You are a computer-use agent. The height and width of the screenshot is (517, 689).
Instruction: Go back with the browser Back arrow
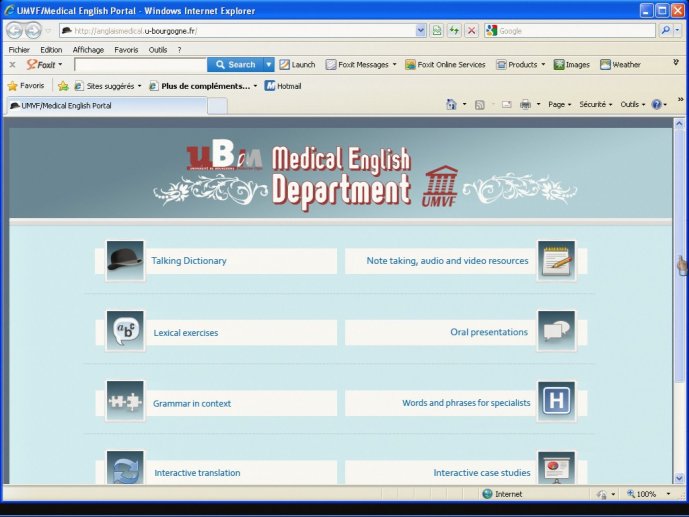pos(15,31)
